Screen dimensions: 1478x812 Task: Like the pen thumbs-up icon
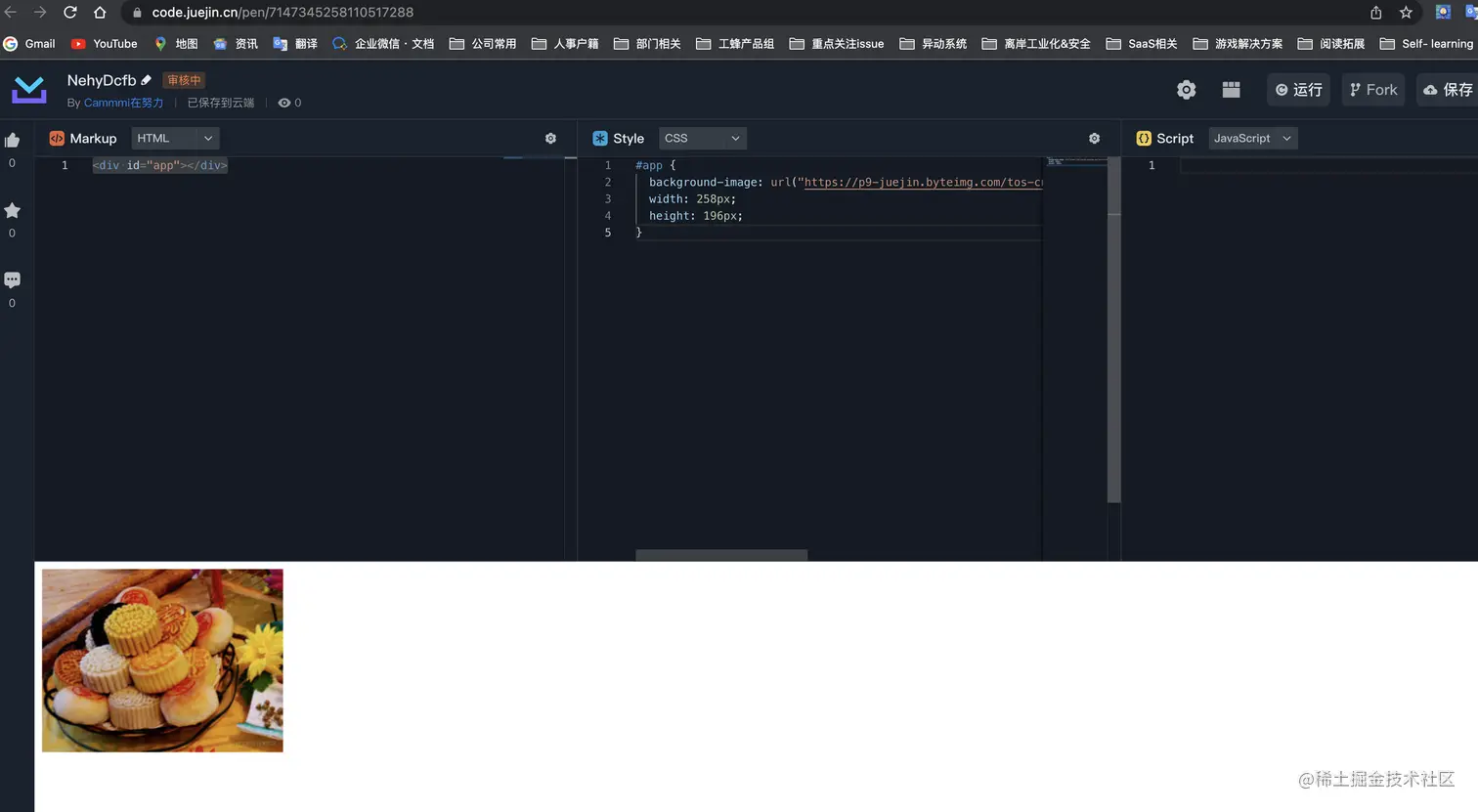click(x=13, y=141)
